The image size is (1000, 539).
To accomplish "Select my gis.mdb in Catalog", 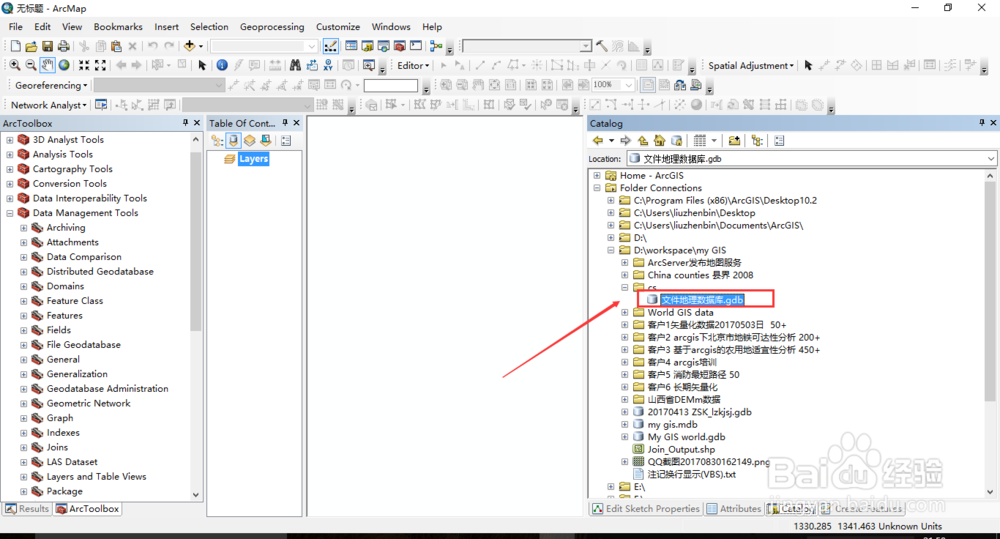I will [672, 424].
